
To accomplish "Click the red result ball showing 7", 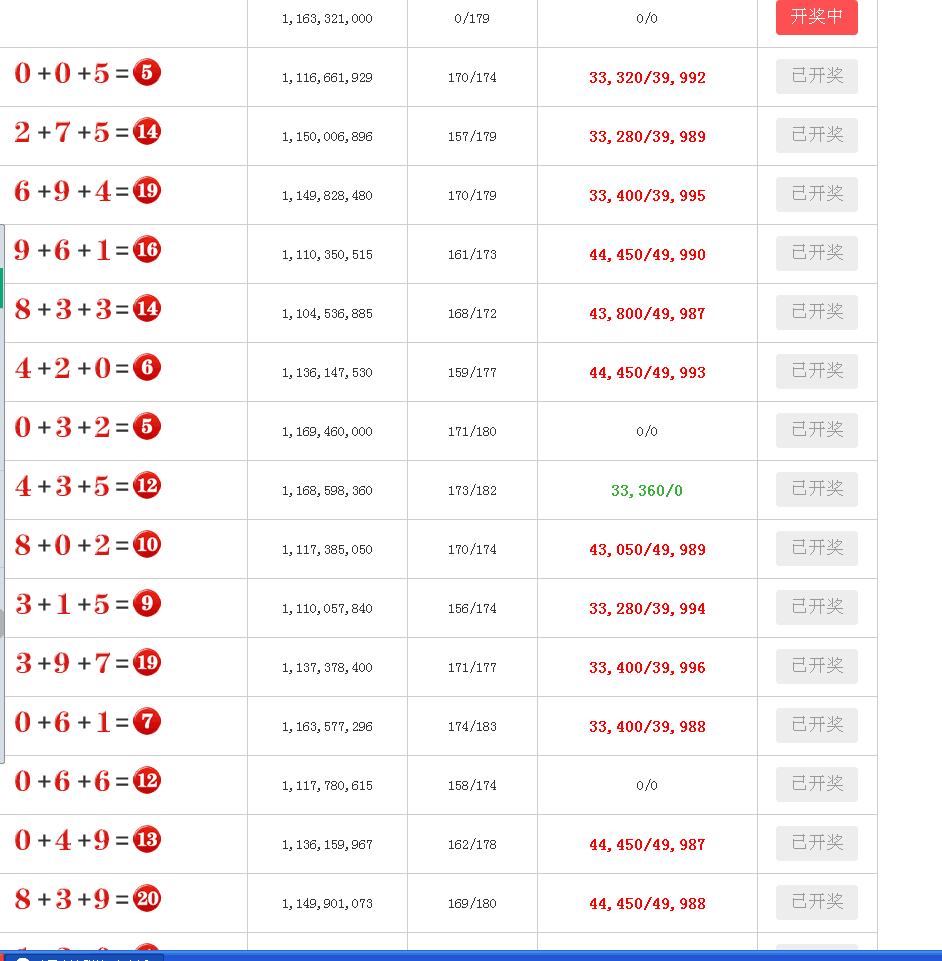I will coord(147,722).
